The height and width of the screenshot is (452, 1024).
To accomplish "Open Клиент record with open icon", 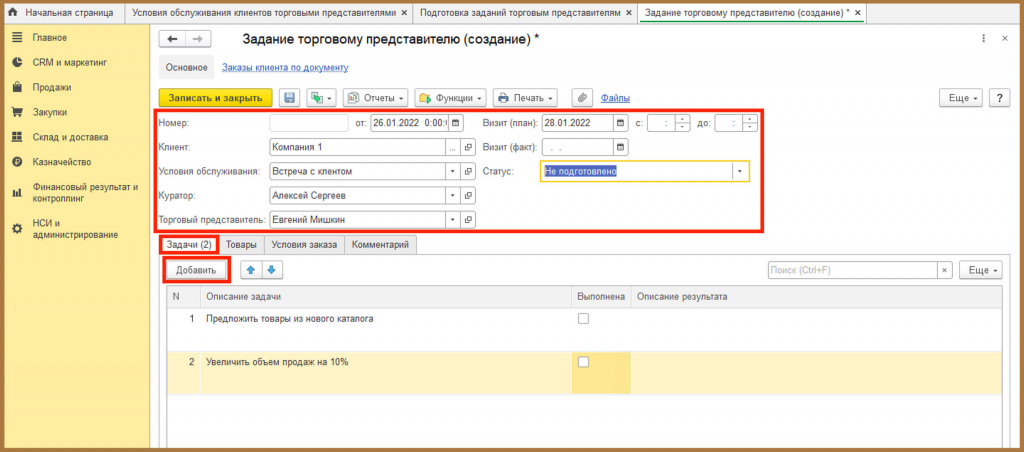I will (468, 148).
